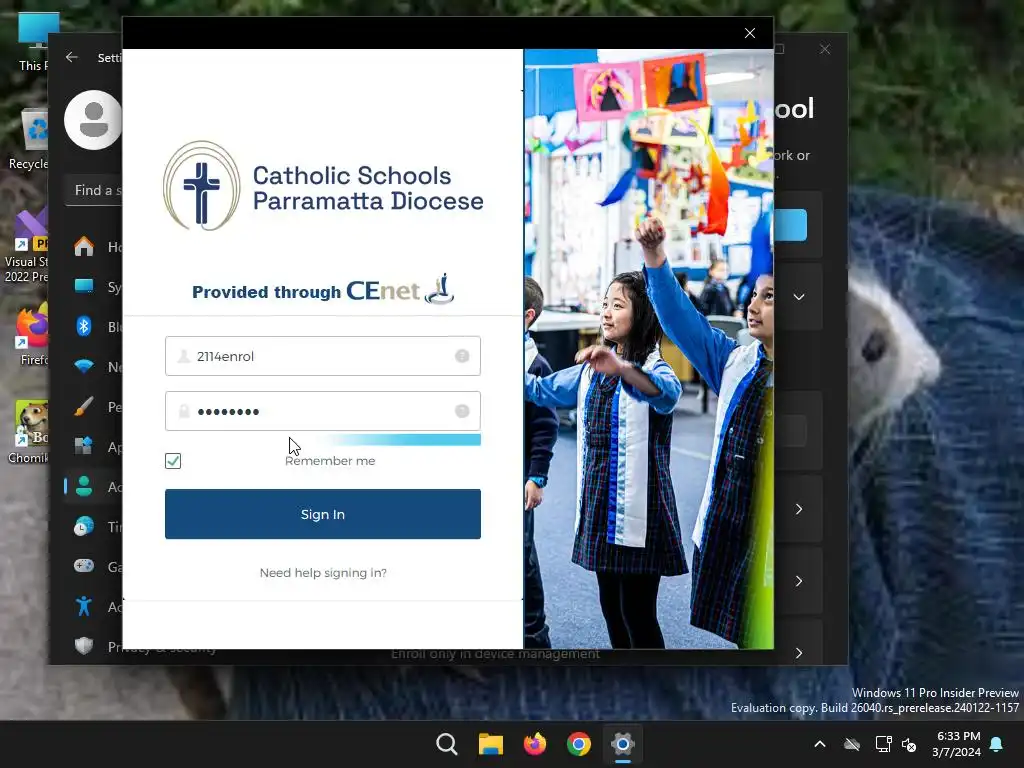Select the Personalization brush icon in Settings

coord(84,407)
